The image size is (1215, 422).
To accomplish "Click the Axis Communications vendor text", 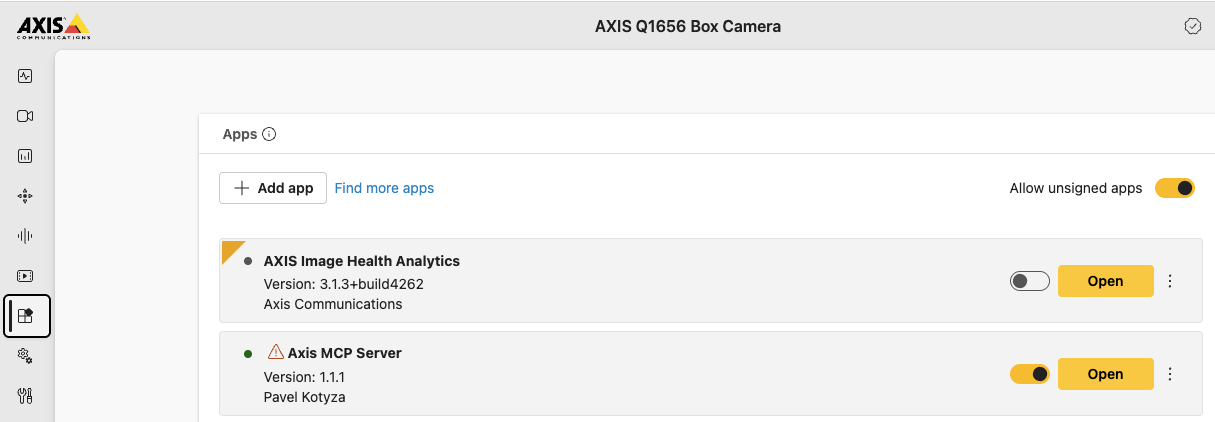I will tap(333, 304).
